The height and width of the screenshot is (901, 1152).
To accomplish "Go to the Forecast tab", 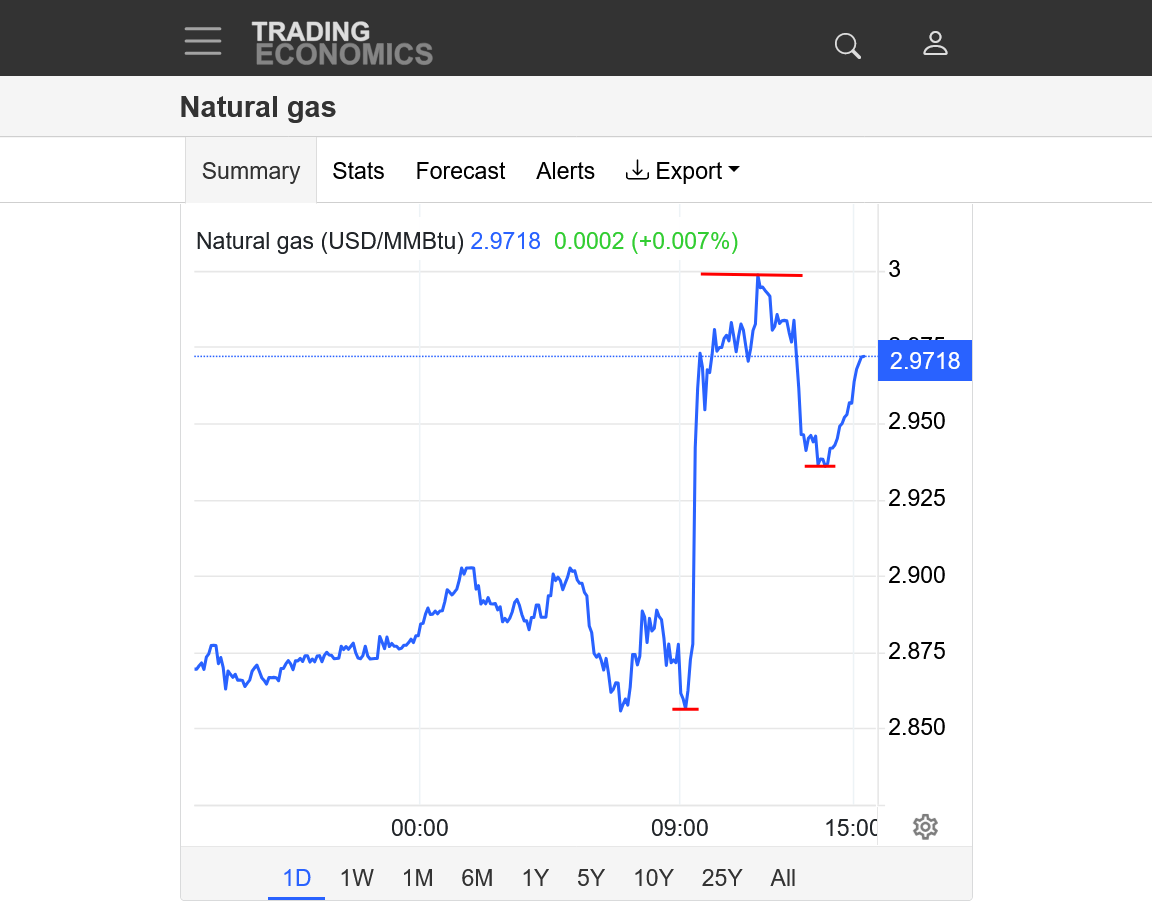I will point(460,171).
